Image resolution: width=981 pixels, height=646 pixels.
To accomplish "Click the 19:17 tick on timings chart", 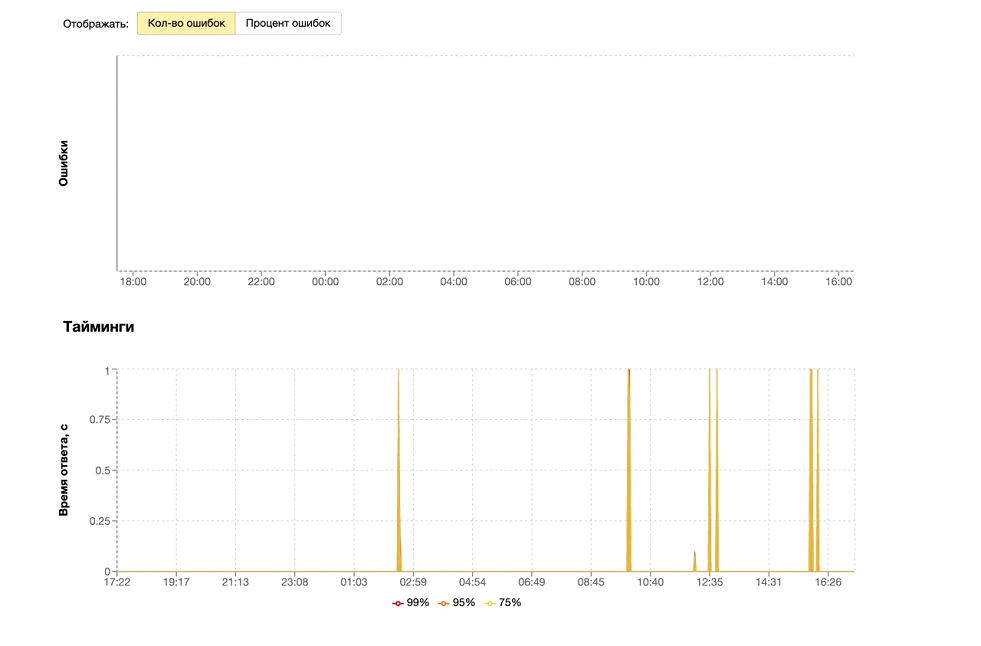I will 176,582.
